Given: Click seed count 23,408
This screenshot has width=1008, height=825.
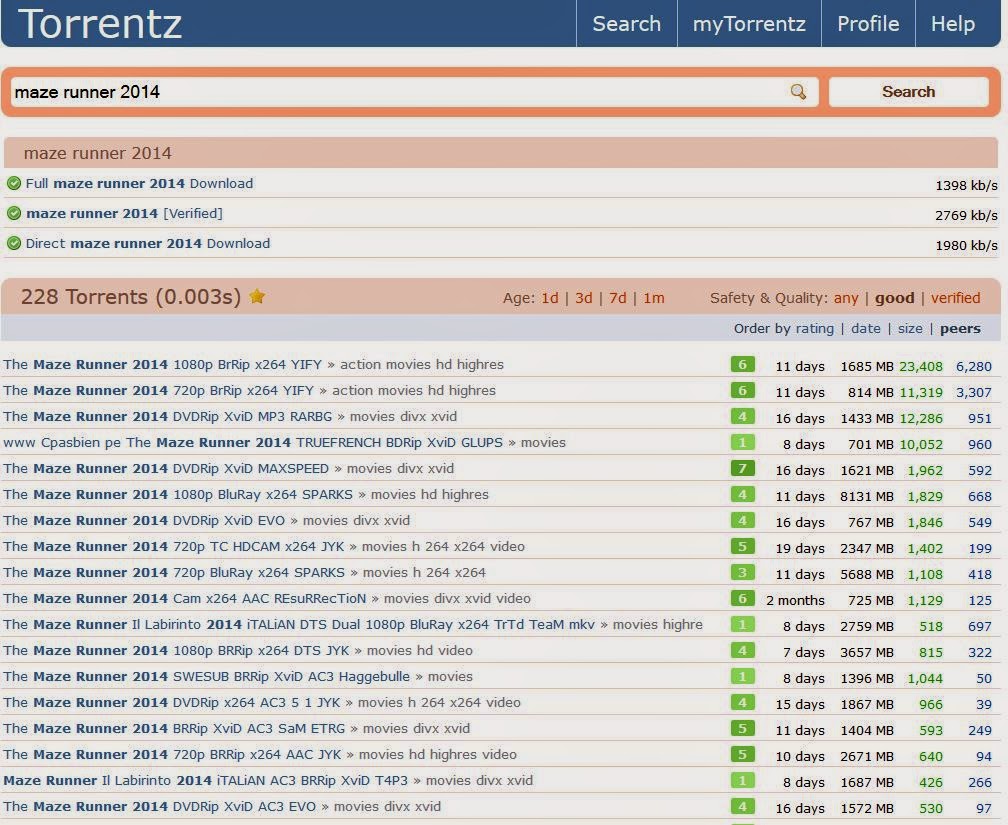Looking at the screenshot, I should click(921, 367).
